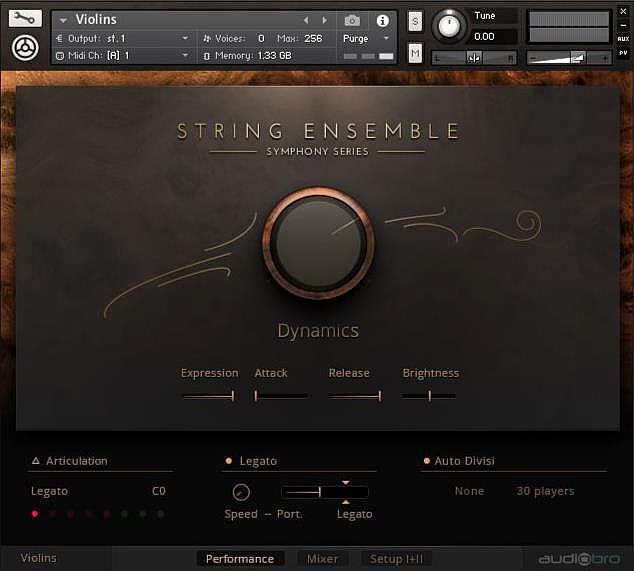Toggle the Legato enable dot
The height and width of the screenshot is (571, 634).
229,461
